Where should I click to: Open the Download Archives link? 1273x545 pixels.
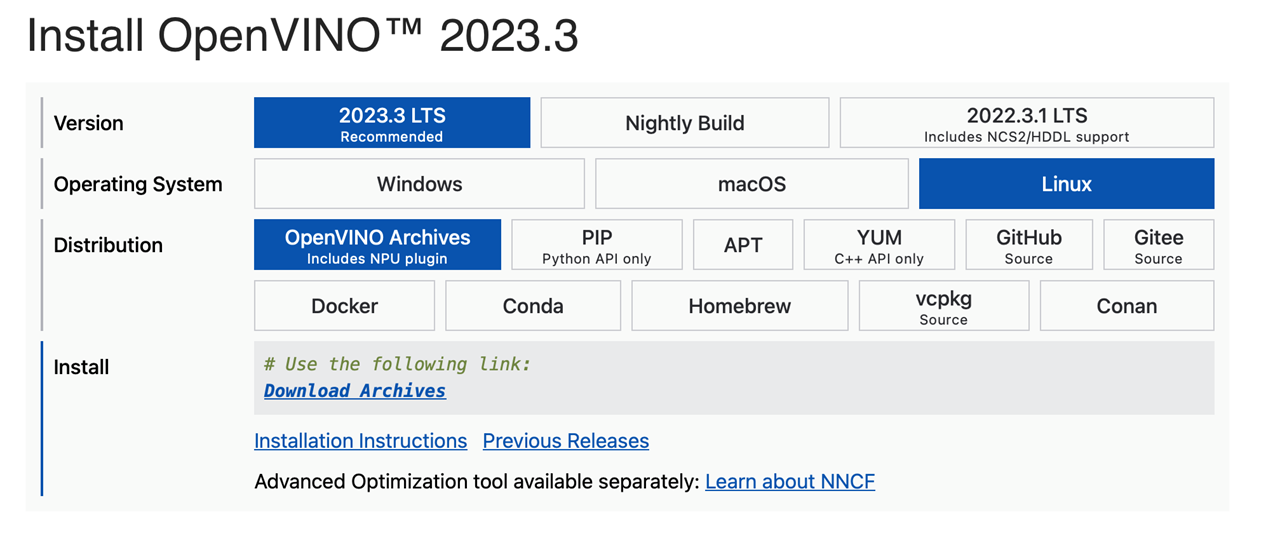point(355,391)
